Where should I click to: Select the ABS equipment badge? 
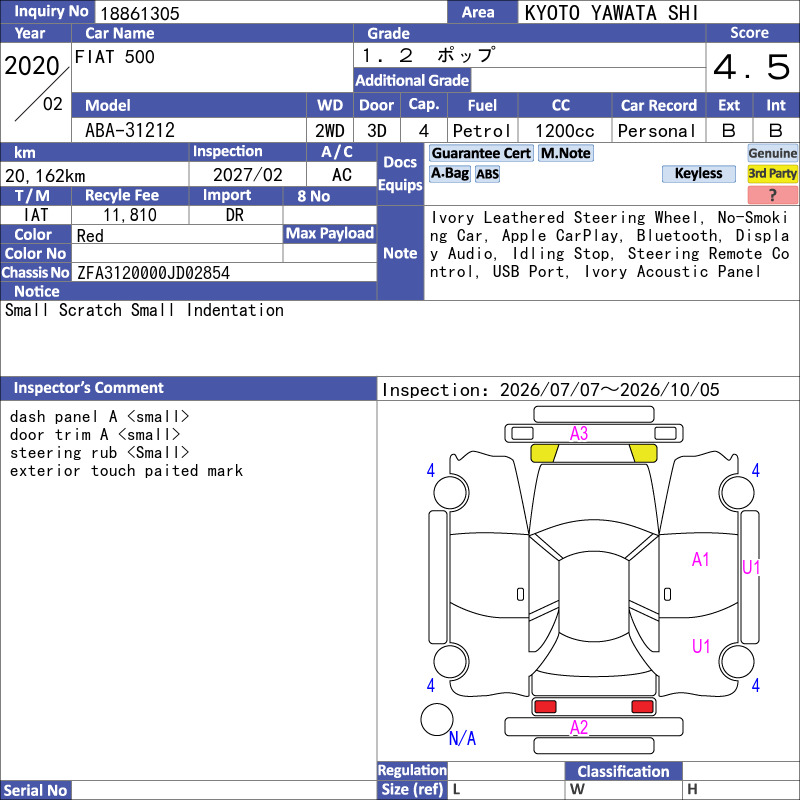487,174
